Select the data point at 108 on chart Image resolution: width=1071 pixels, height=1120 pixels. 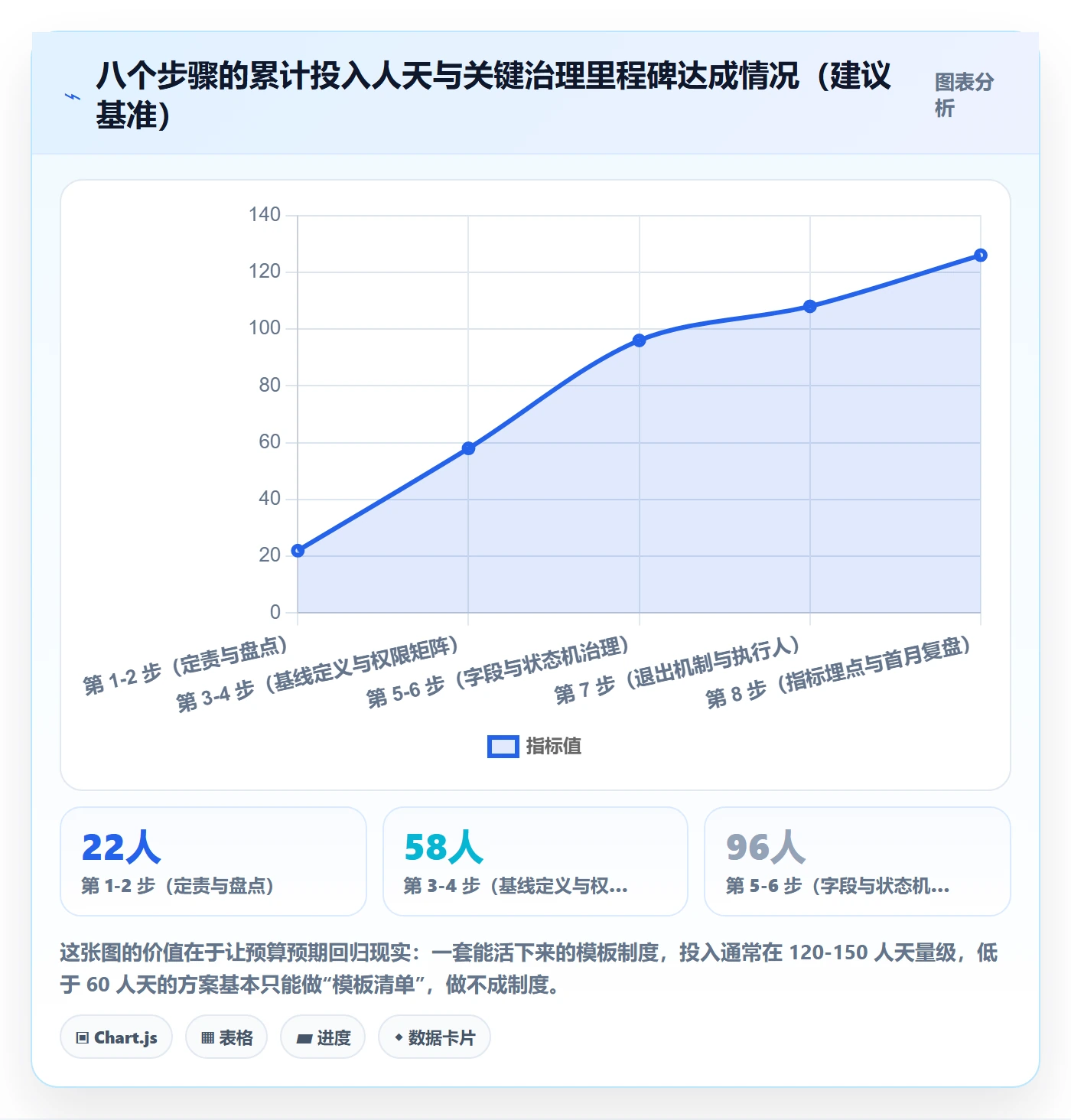pos(810,307)
